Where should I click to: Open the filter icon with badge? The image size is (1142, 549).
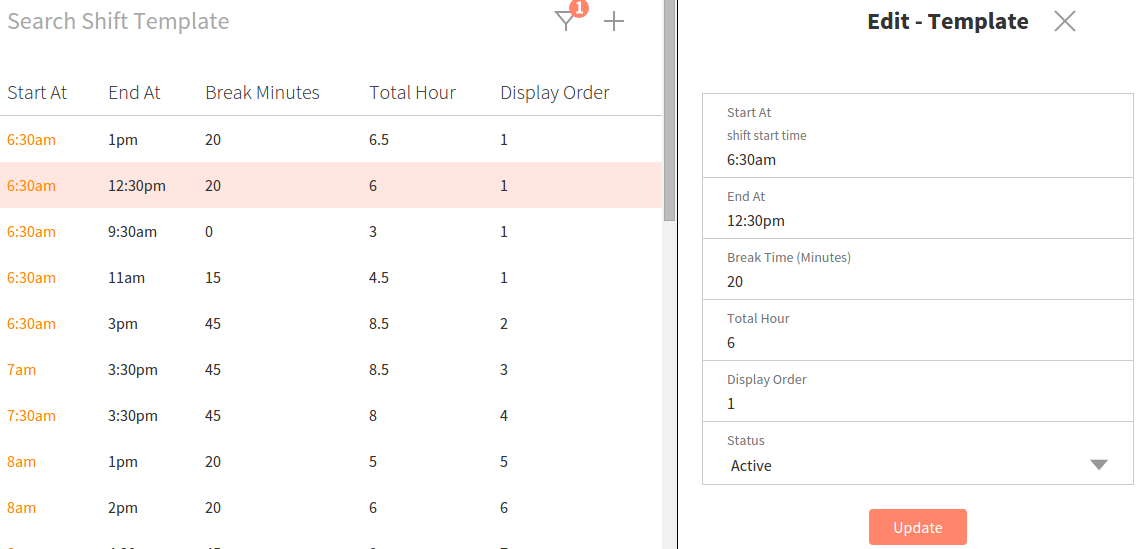tap(566, 21)
